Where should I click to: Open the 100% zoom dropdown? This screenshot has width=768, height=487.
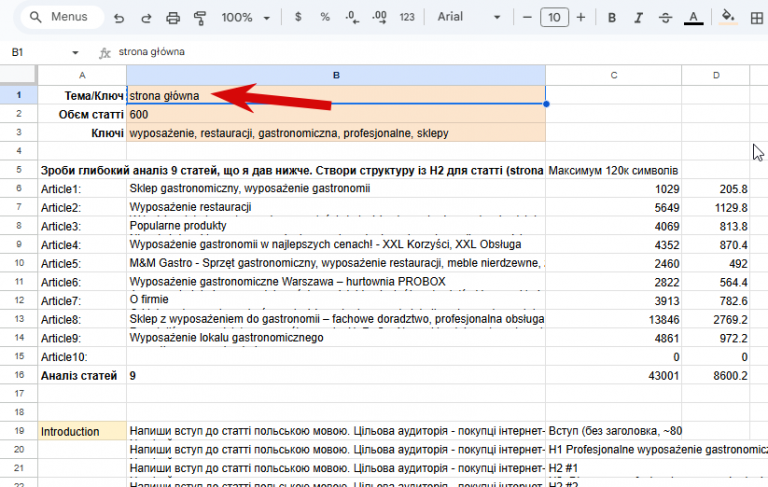point(245,18)
